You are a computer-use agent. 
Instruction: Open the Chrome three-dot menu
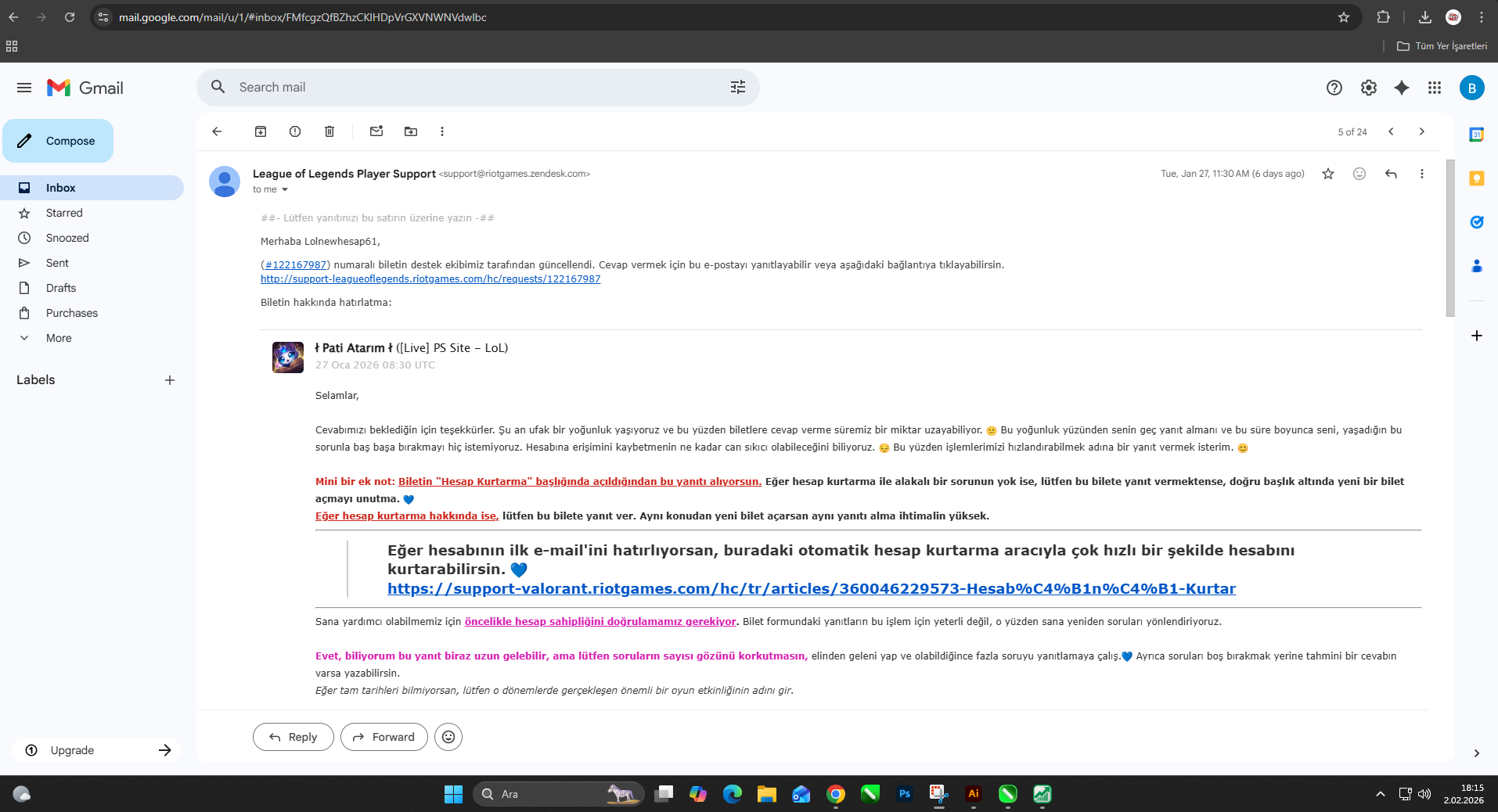coord(1482,17)
